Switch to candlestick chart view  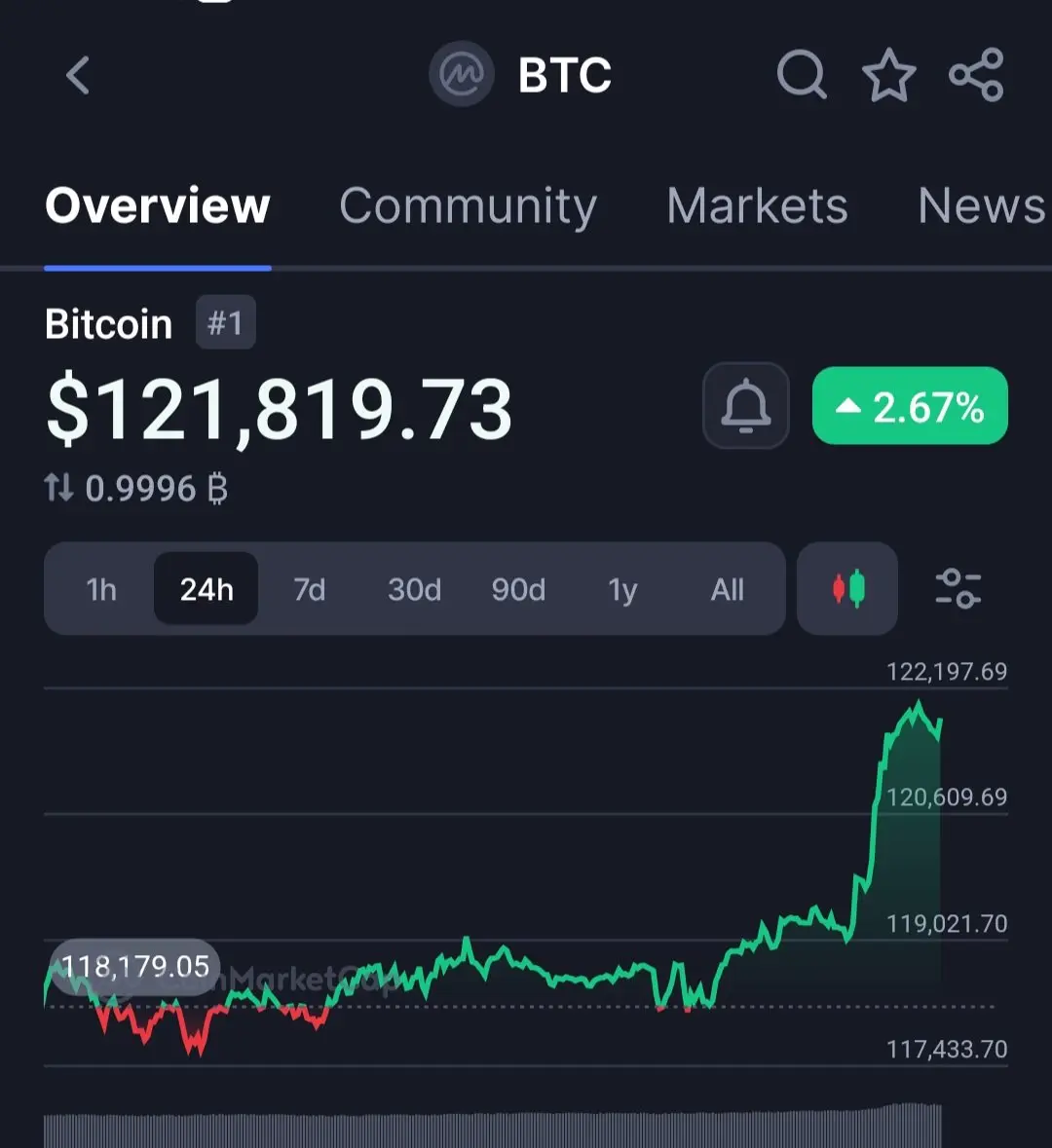[847, 589]
